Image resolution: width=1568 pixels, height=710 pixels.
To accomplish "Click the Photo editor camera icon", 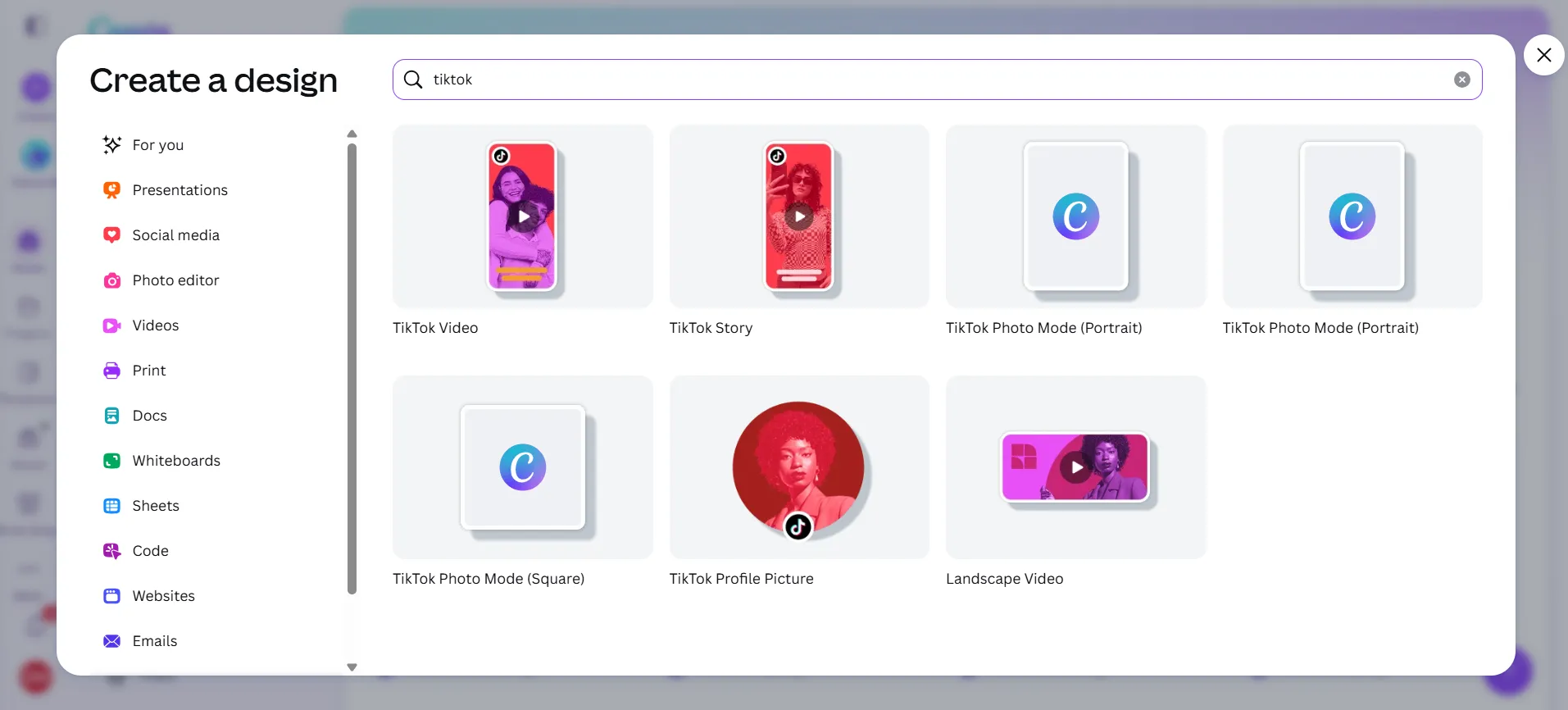I will (112, 280).
